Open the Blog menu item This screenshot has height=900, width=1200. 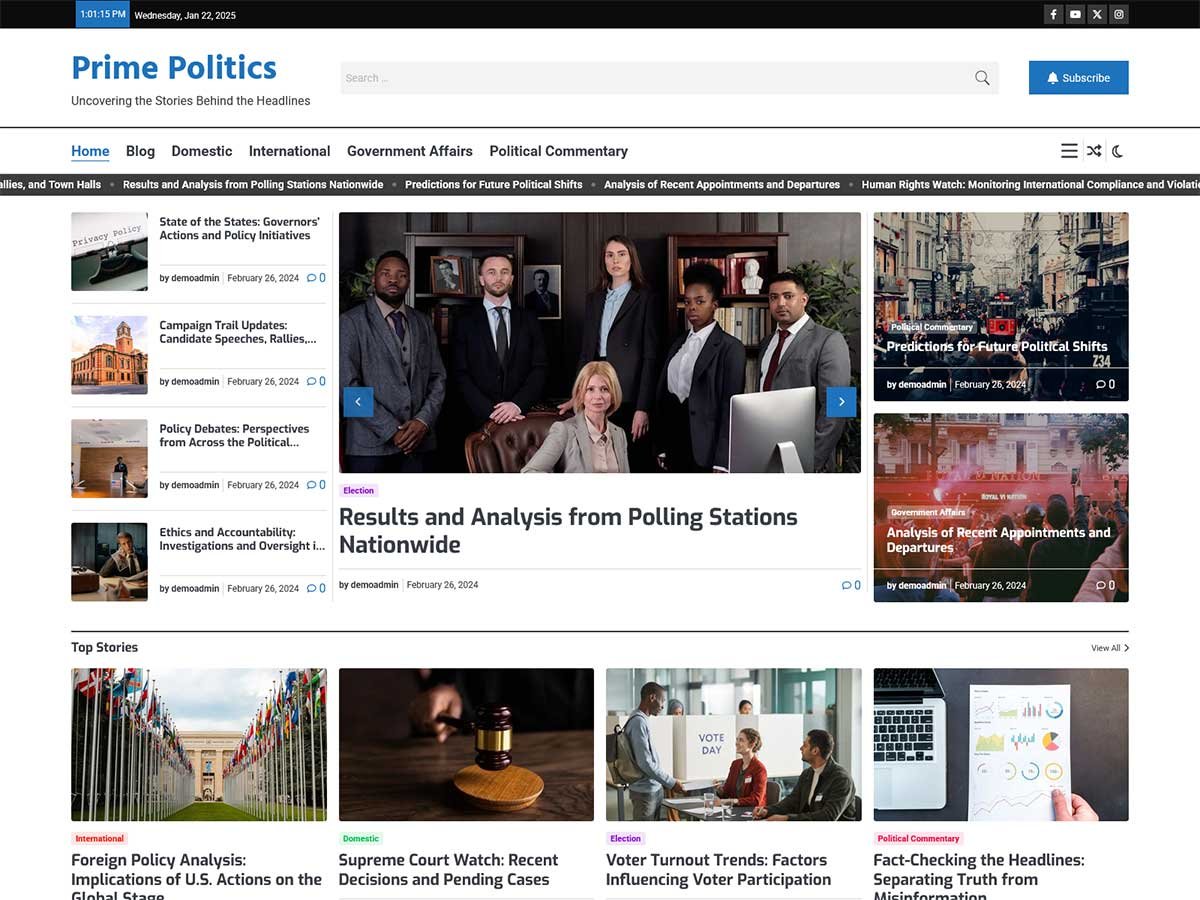(140, 151)
